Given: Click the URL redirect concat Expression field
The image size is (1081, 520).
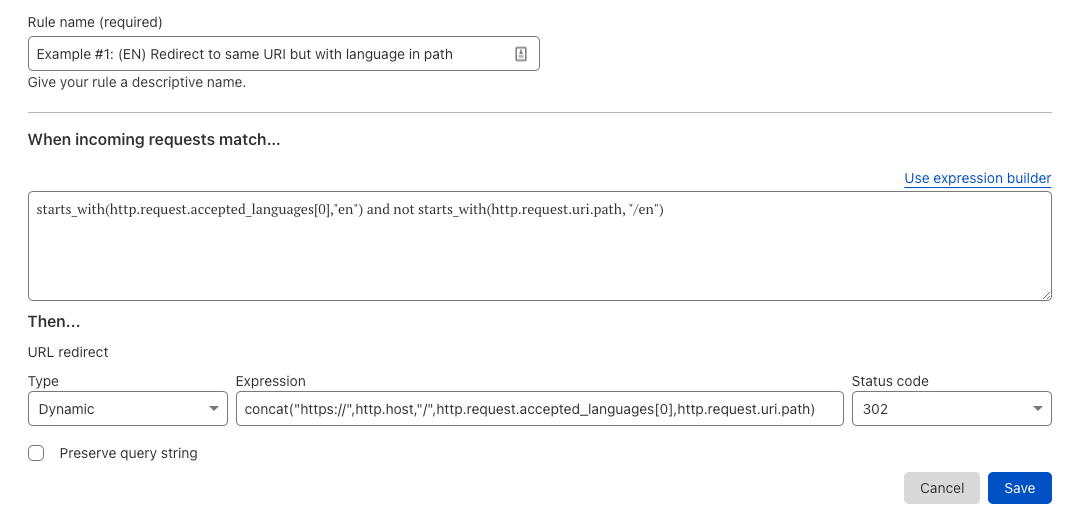Looking at the screenshot, I should coord(540,409).
